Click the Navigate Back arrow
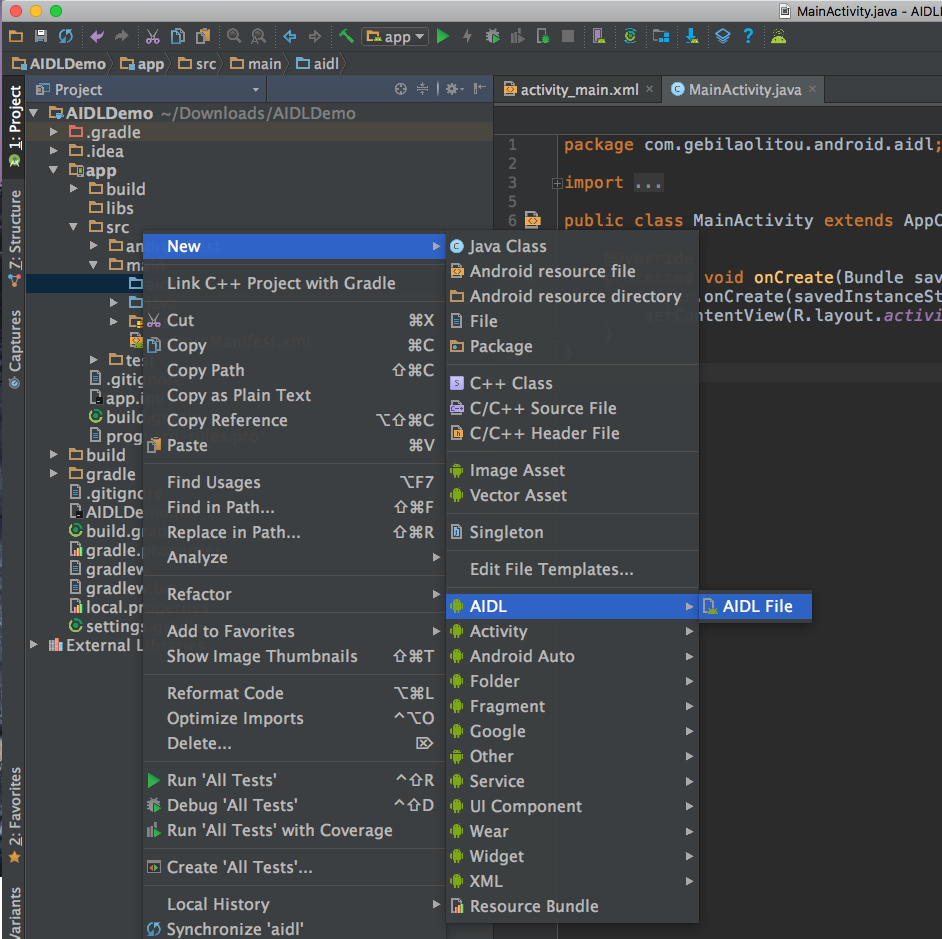 pos(290,37)
